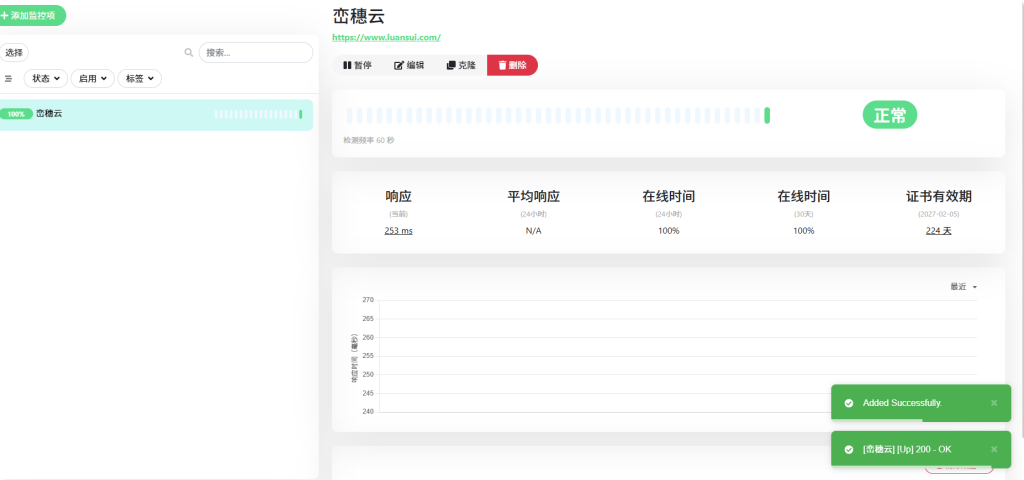Delete the monitor with red 删除 button
1024x480 pixels.
click(513, 65)
